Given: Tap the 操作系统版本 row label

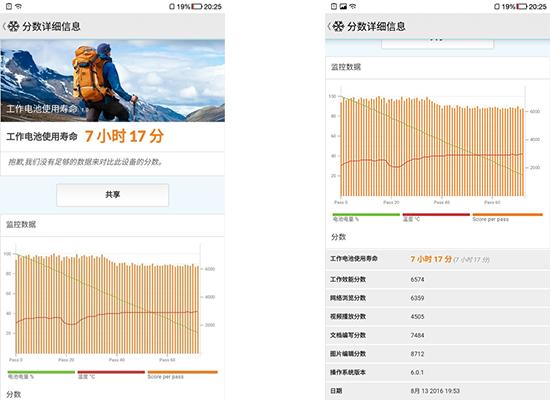Looking at the screenshot, I should [348, 372].
